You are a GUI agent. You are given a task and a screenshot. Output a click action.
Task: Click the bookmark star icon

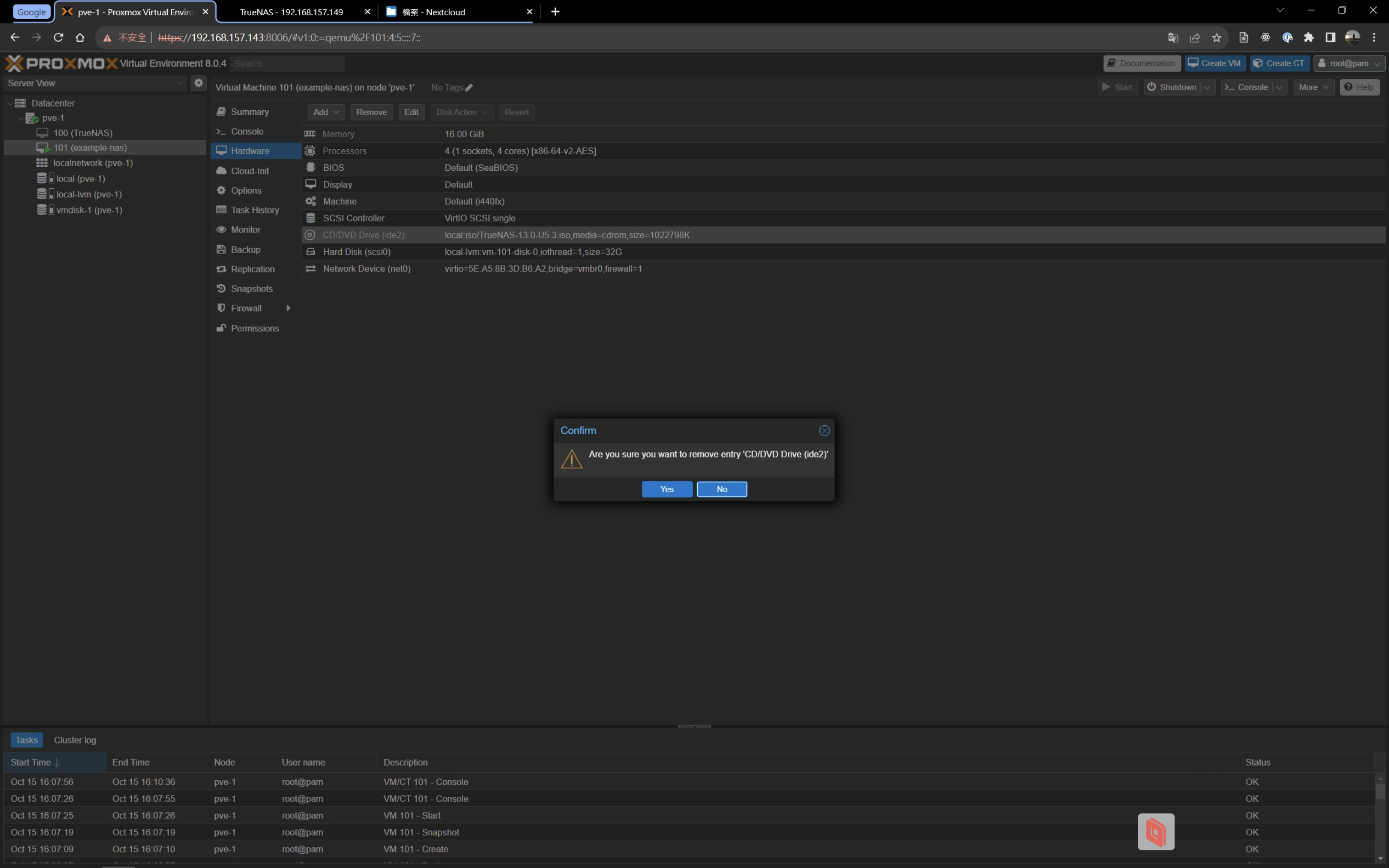click(1217, 38)
